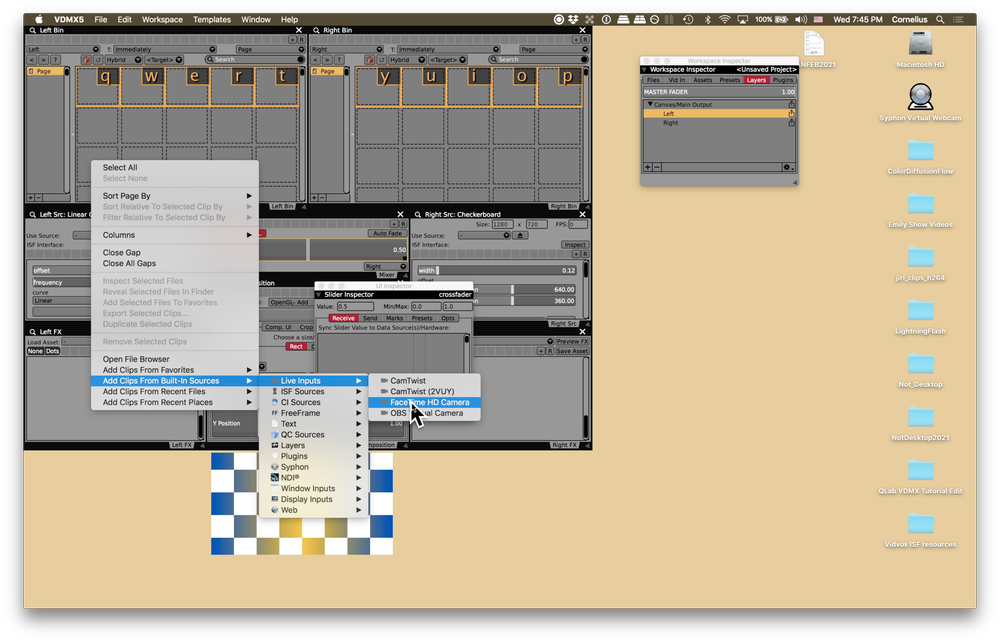Choose Select All in the context menu
This screenshot has width=1000, height=642.
pyautogui.click(x=175, y=167)
